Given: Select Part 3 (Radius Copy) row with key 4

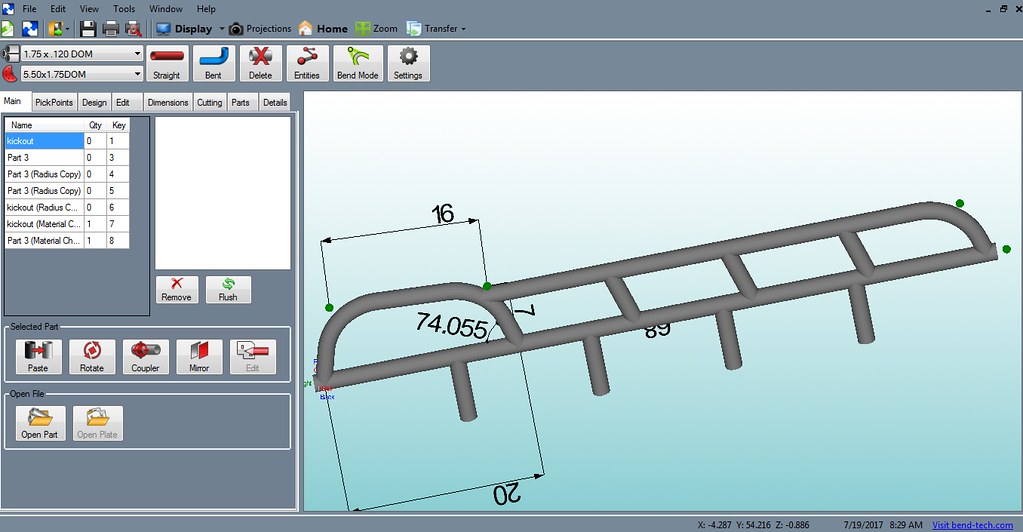Looking at the screenshot, I should 67,174.
